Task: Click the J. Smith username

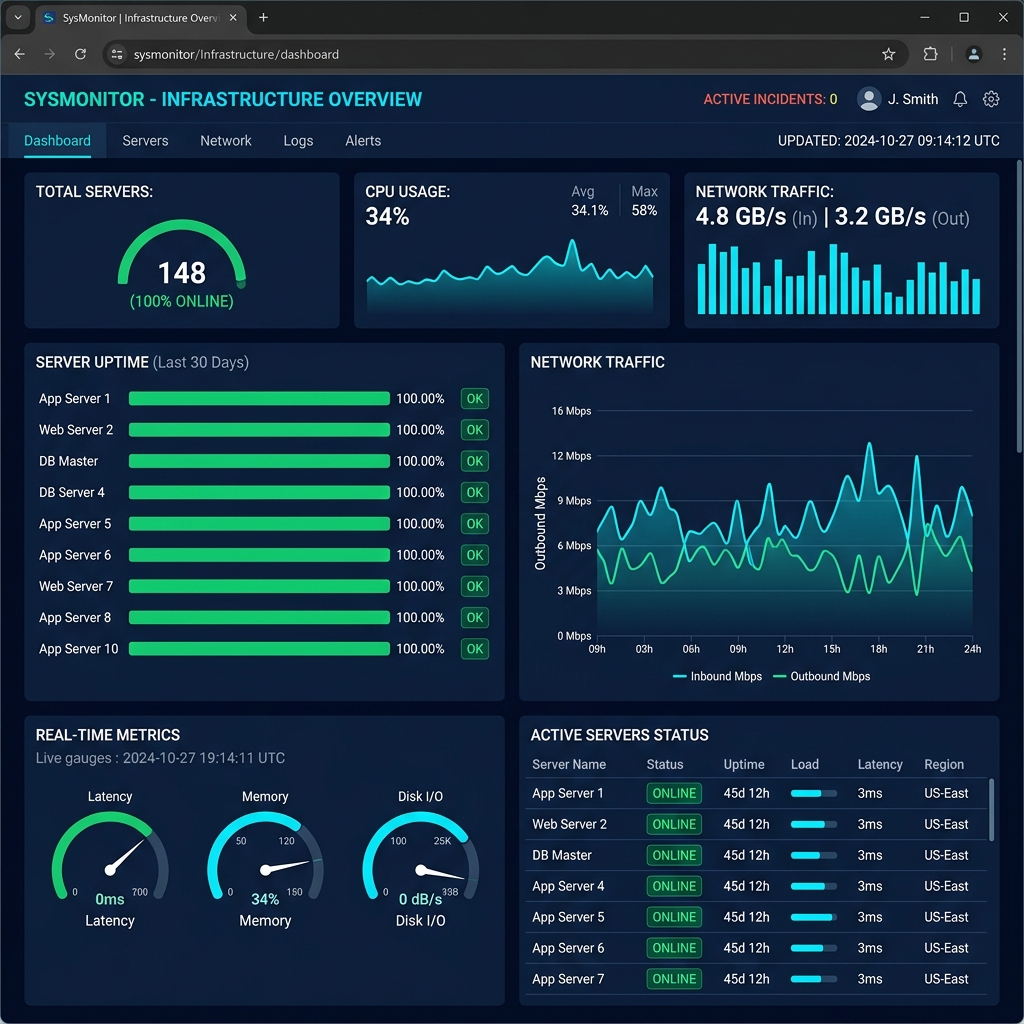Action: (x=912, y=99)
